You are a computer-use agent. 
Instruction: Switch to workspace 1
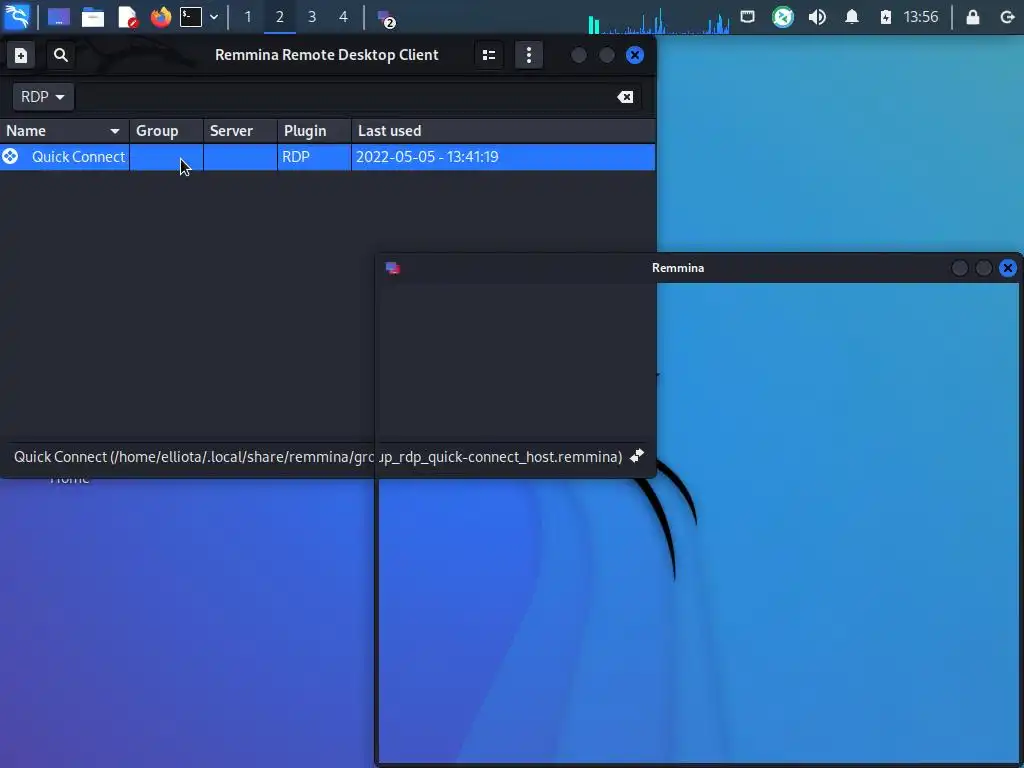pyautogui.click(x=248, y=17)
